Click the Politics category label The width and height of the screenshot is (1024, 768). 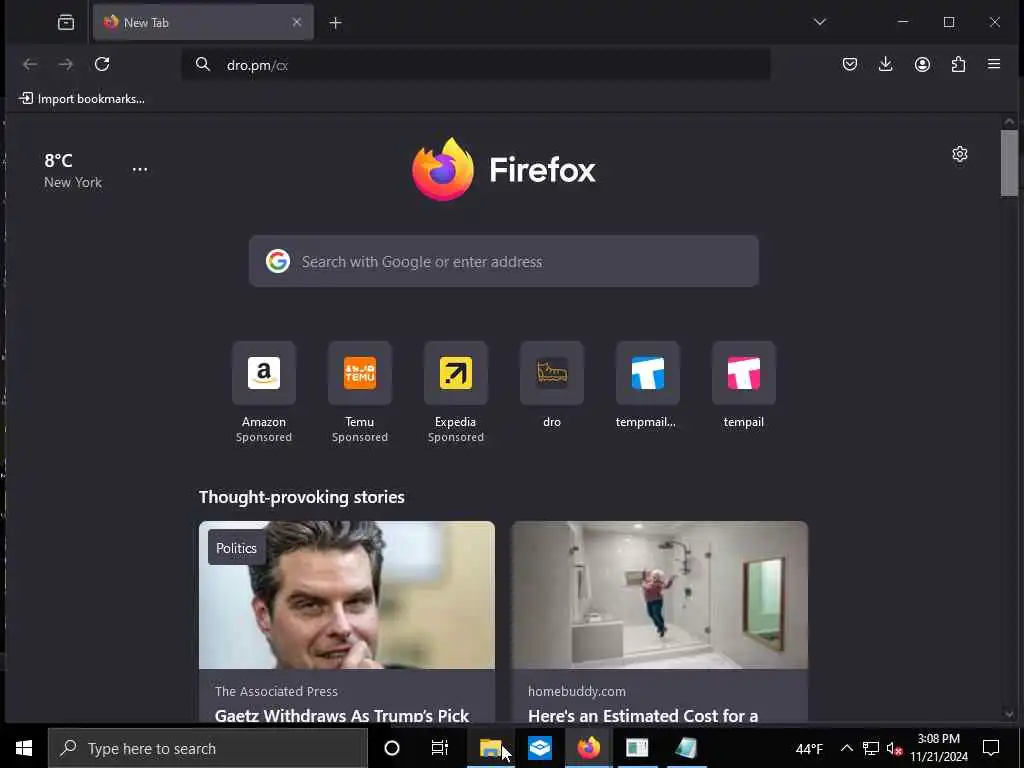[x=236, y=548]
